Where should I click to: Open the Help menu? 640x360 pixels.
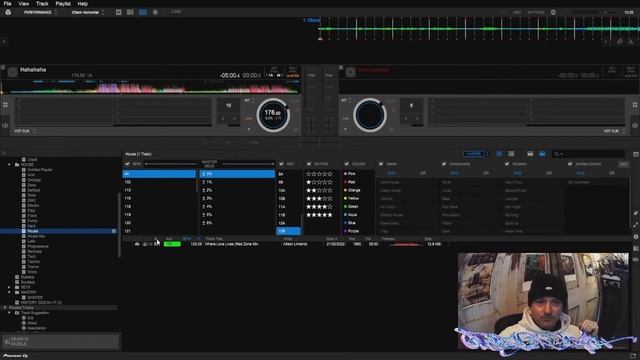pyautogui.click(x=82, y=4)
